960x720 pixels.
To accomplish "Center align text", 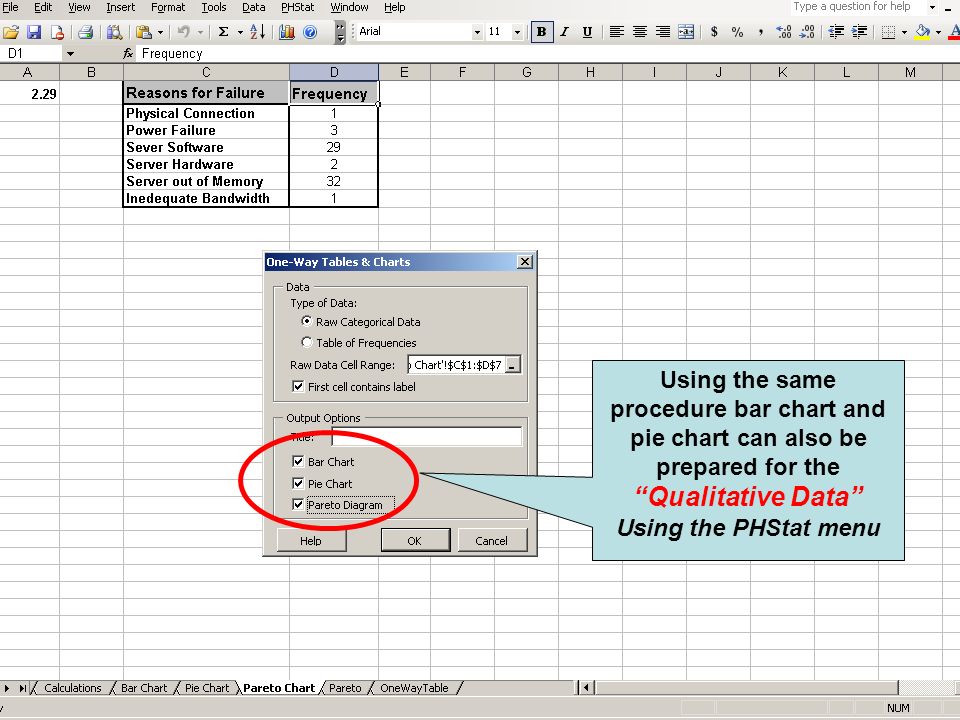I will pyautogui.click(x=640, y=32).
